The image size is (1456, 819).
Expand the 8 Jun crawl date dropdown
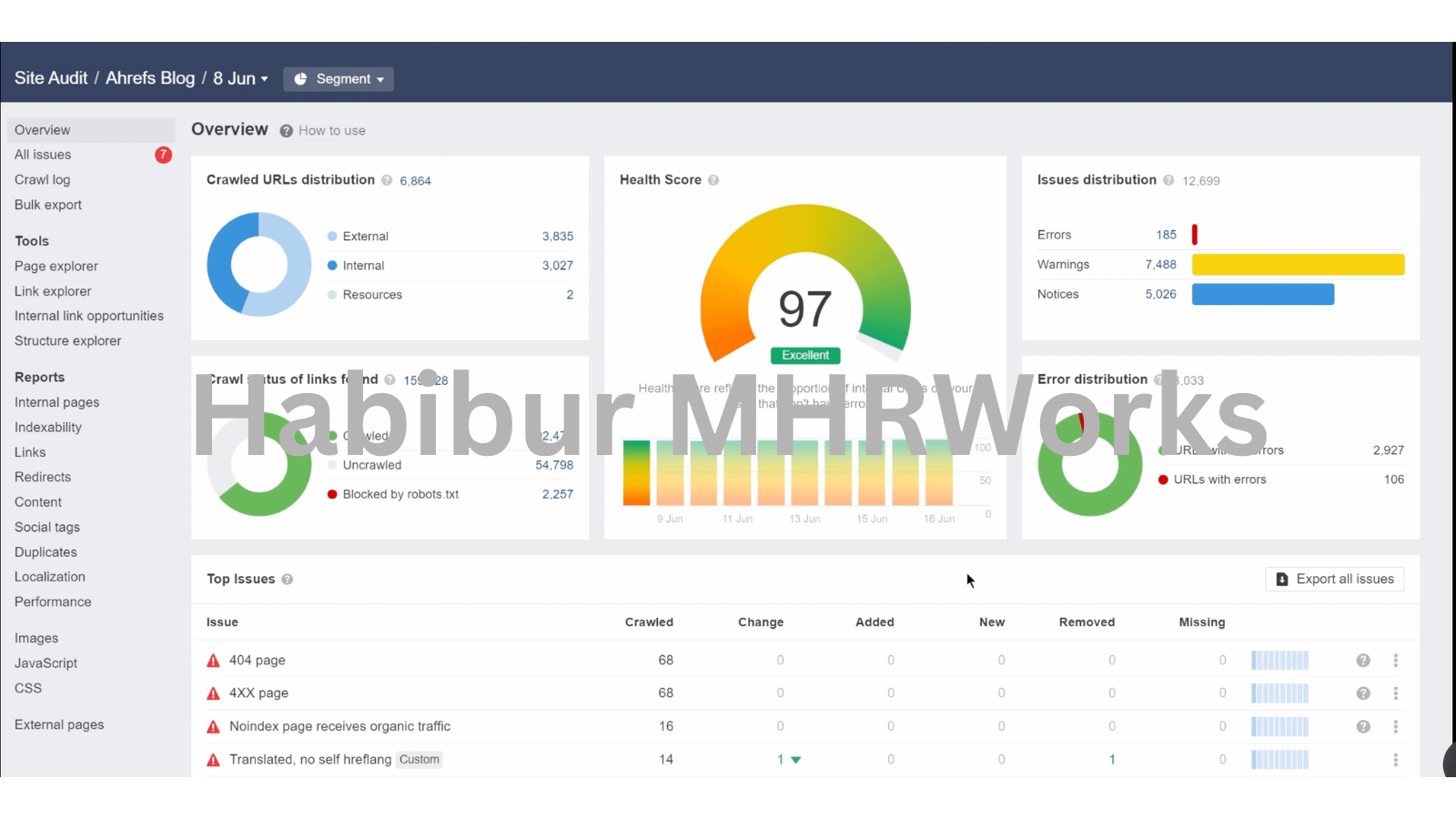pyautogui.click(x=240, y=79)
